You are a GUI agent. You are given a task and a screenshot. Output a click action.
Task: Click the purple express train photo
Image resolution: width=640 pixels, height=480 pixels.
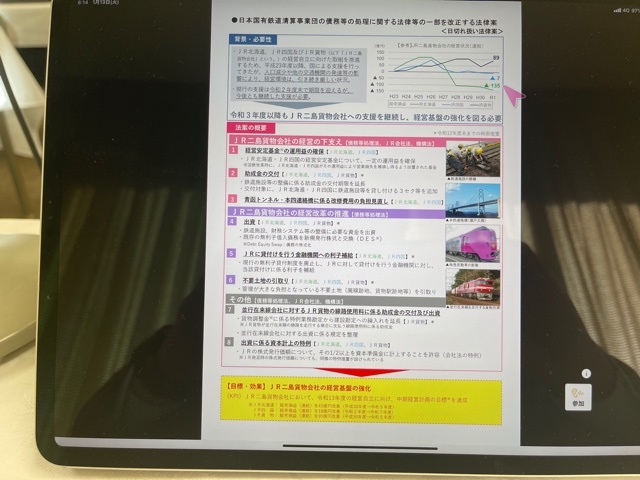tap(473, 243)
